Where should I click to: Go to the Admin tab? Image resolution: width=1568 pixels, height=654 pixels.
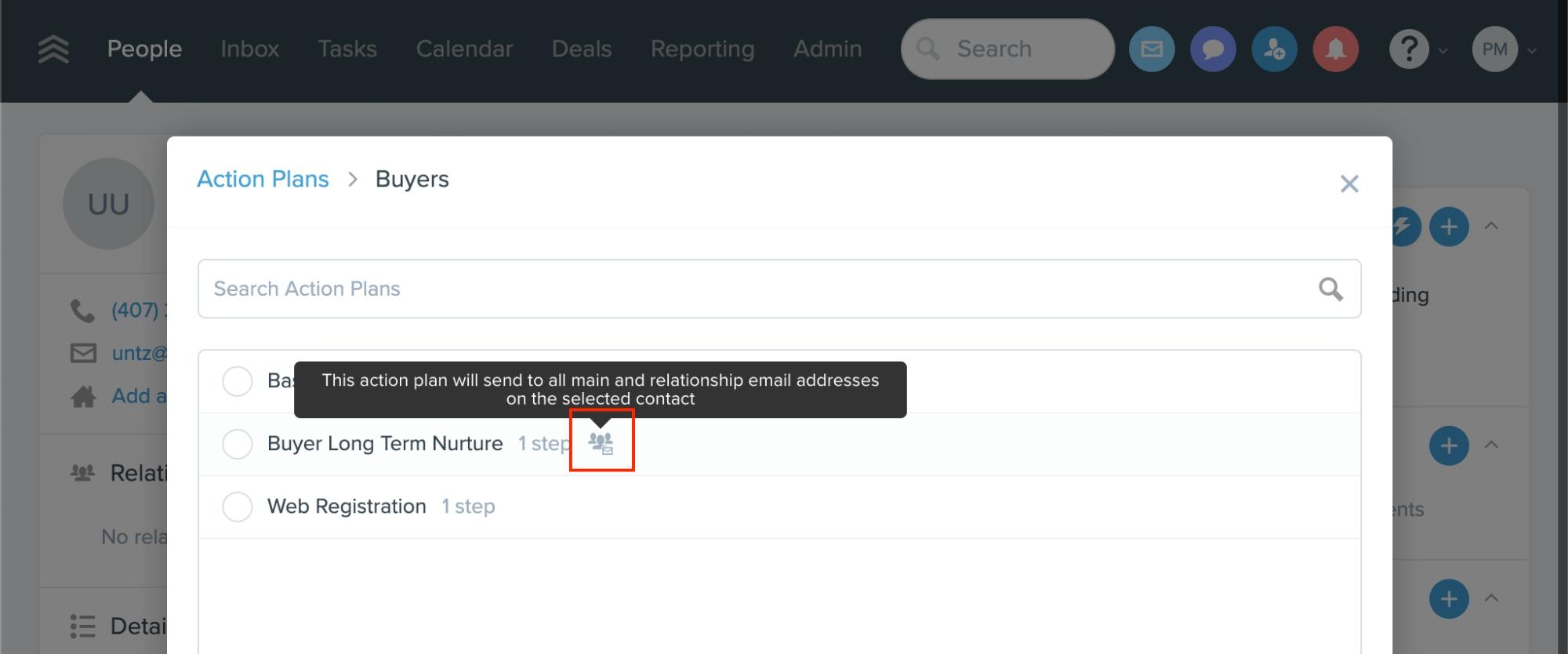(x=827, y=49)
